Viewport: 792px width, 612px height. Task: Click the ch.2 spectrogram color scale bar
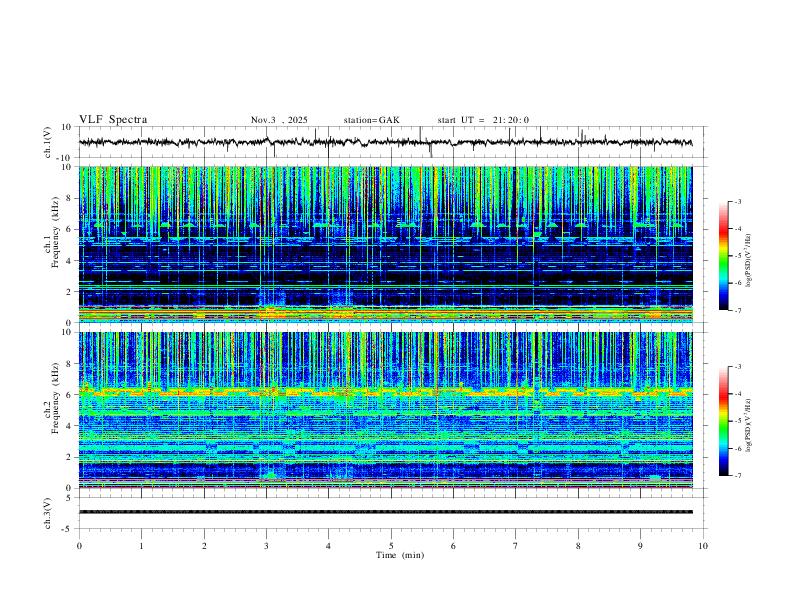click(723, 421)
